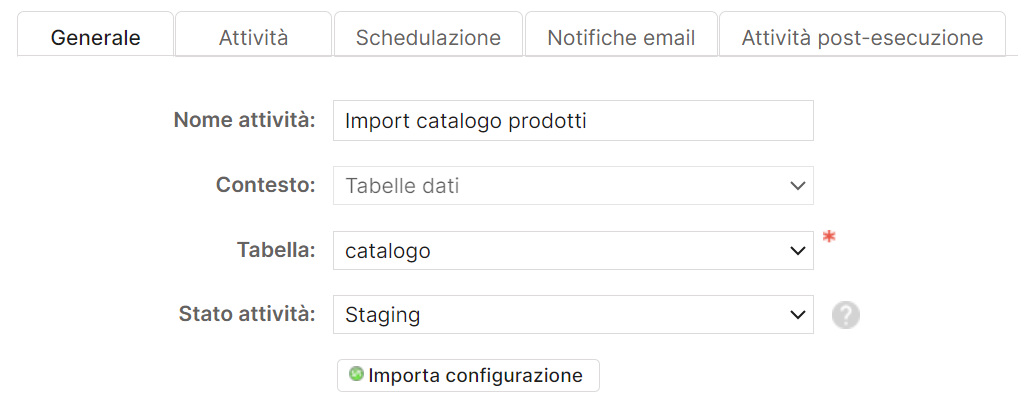Focus the Nome attività text field

[573, 121]
